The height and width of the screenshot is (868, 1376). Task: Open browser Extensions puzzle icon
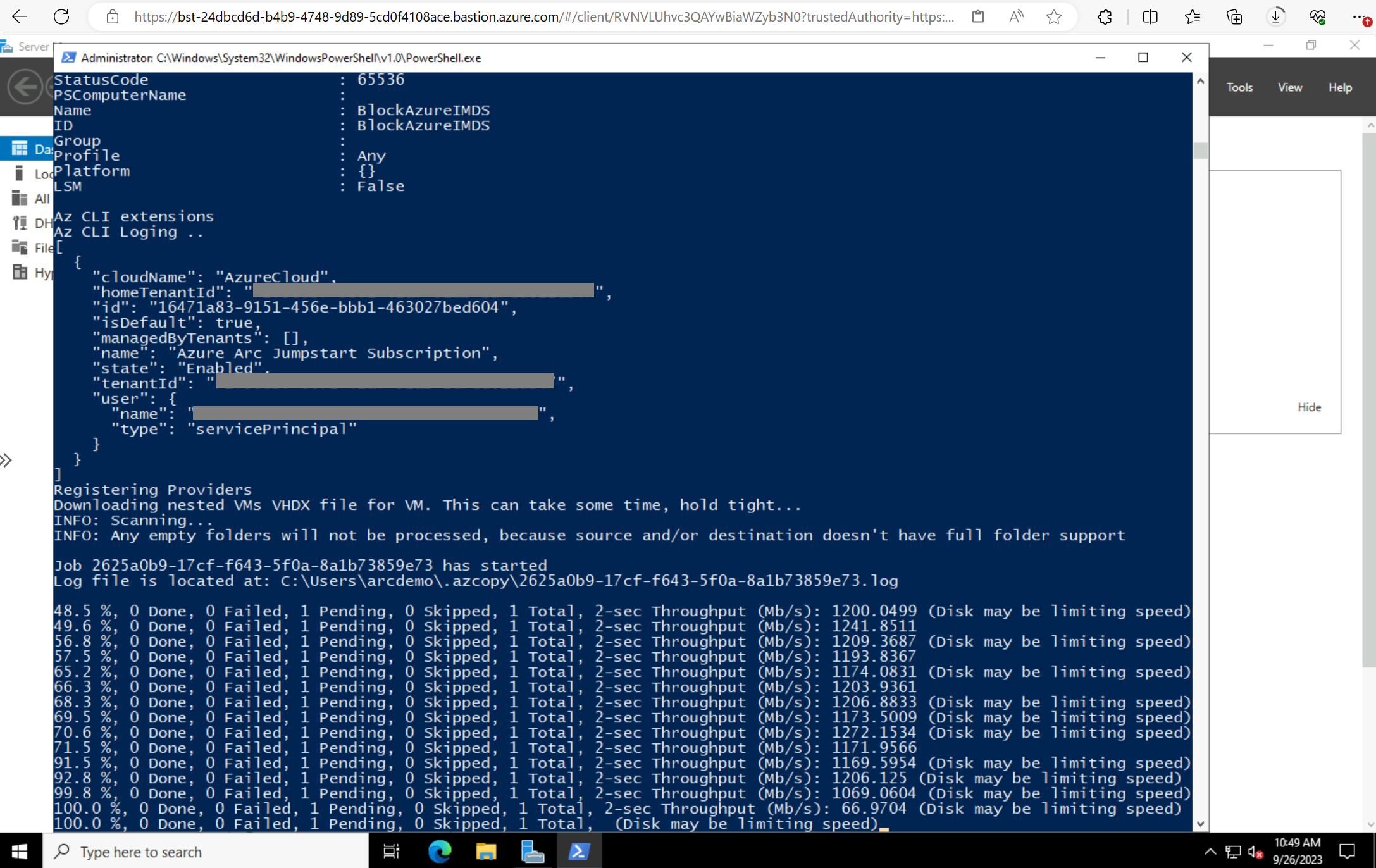1105,16
